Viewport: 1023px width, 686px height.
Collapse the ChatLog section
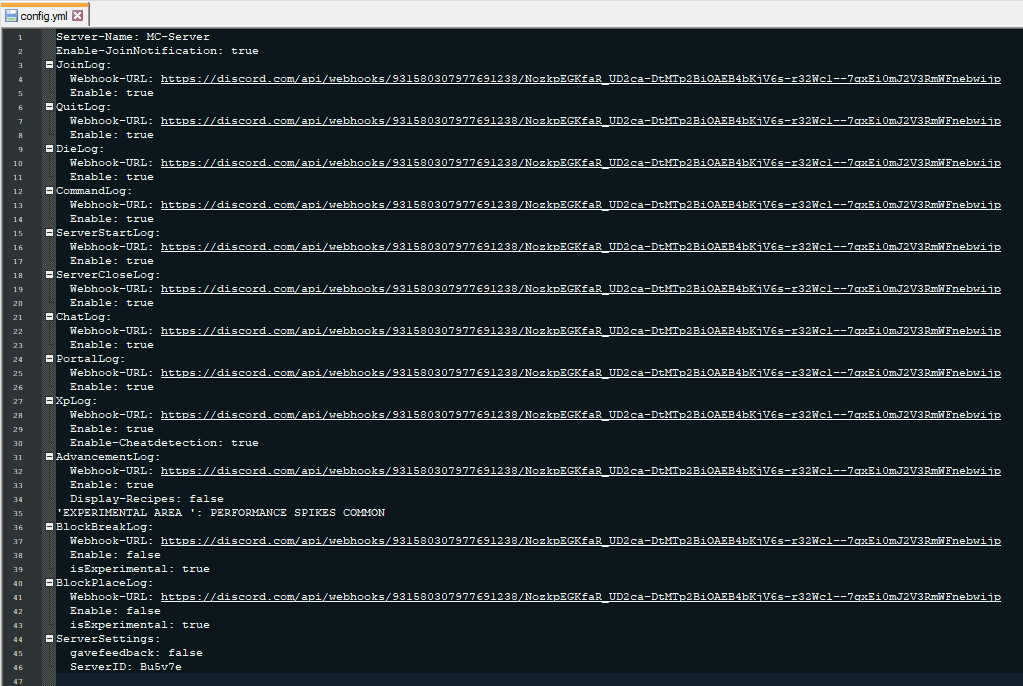coord(49,317)
